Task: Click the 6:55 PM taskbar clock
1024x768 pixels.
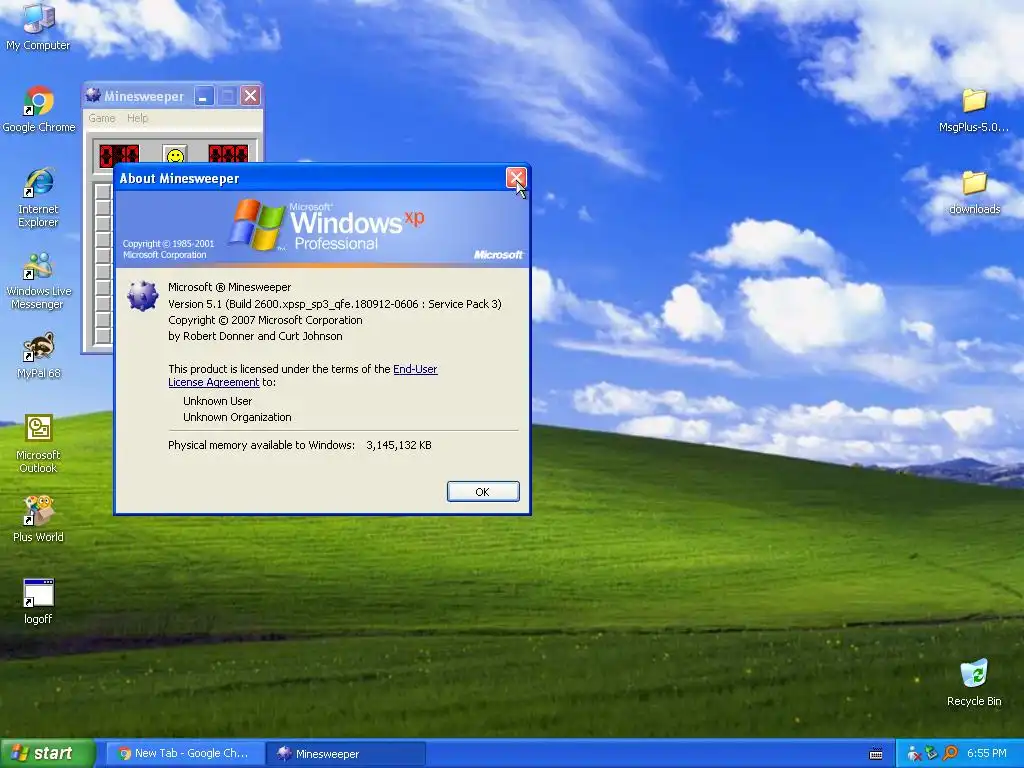Action: (x=986, y=753)
